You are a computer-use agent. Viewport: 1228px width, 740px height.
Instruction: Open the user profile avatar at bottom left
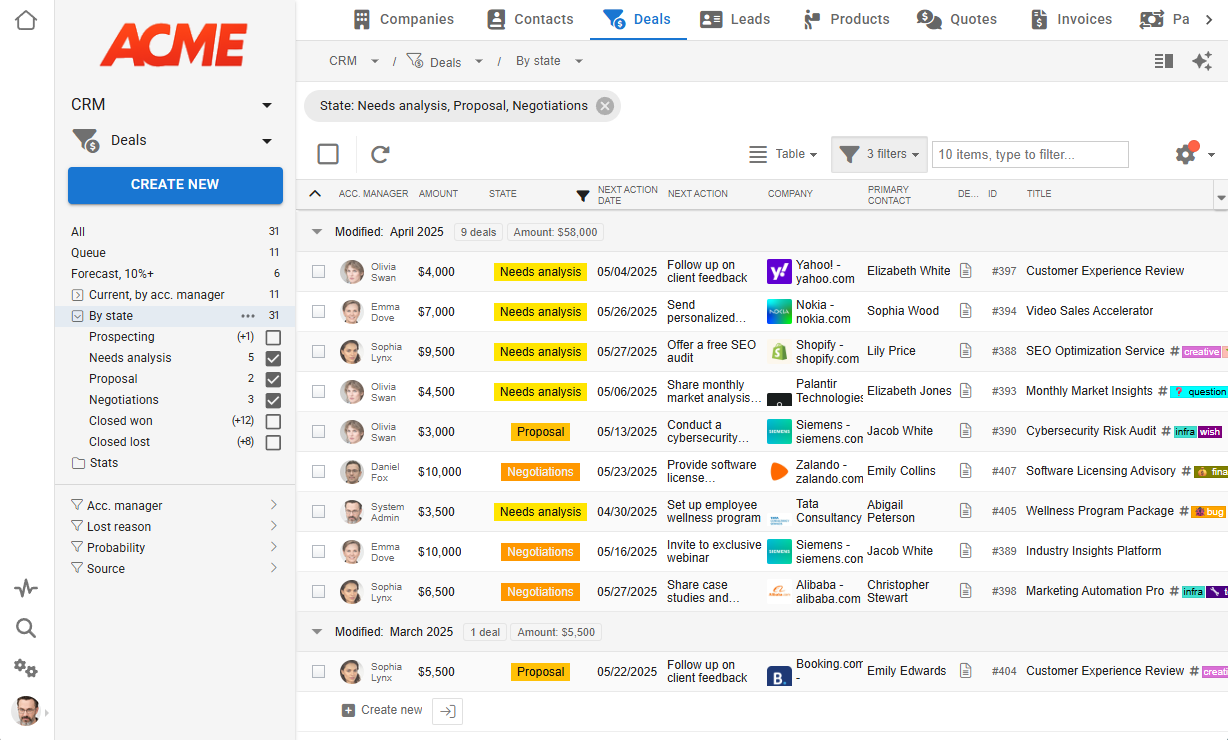tap(26, 711)
